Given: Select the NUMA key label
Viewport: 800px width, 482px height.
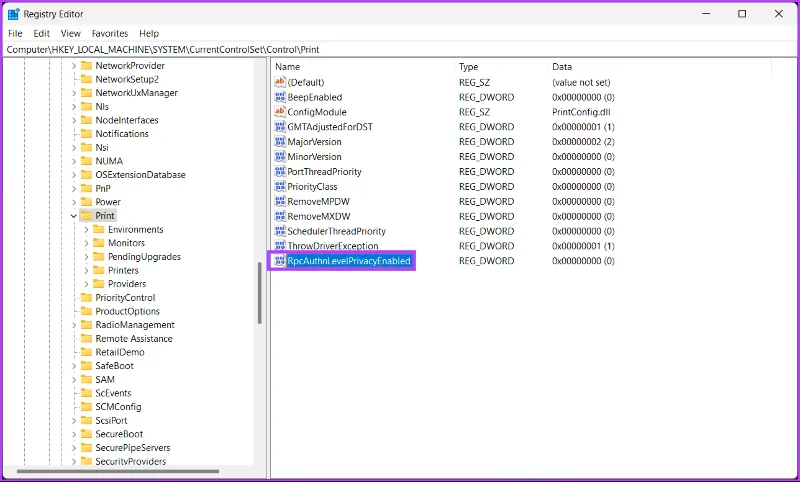Looking at the screenshot, I should 109,161.
